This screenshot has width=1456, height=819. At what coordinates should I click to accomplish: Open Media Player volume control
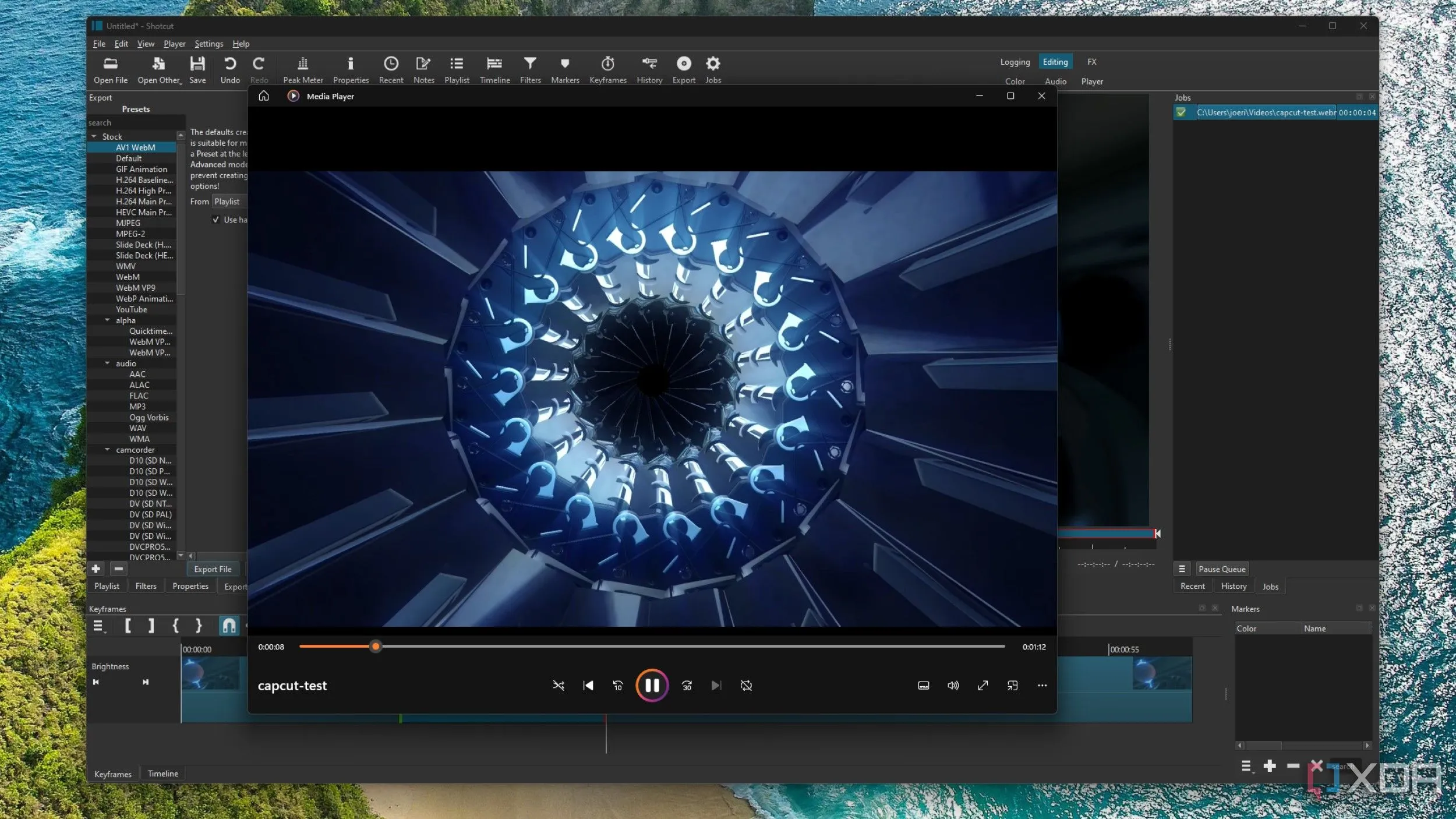coord(953,686)
